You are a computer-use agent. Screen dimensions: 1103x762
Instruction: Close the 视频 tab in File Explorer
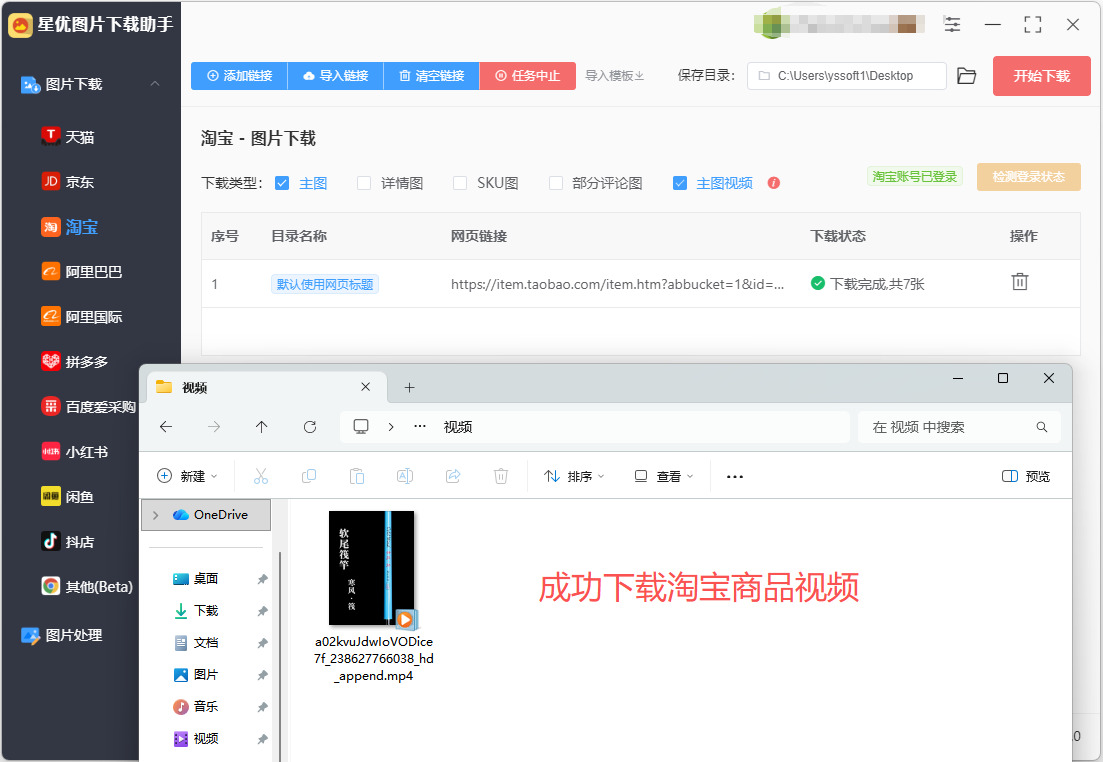(x=365, y=386)
